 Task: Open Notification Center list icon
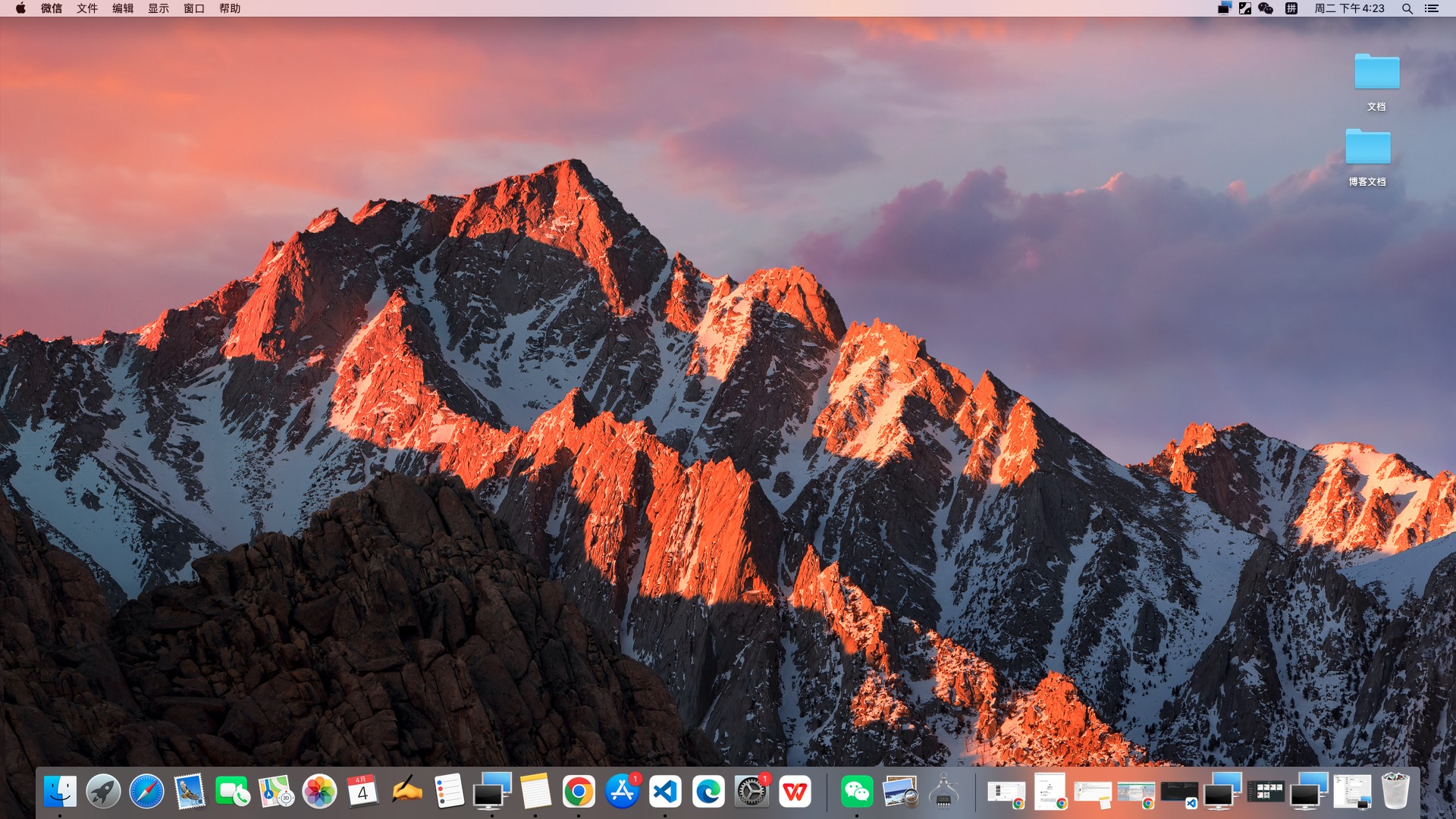[1432, 8]
